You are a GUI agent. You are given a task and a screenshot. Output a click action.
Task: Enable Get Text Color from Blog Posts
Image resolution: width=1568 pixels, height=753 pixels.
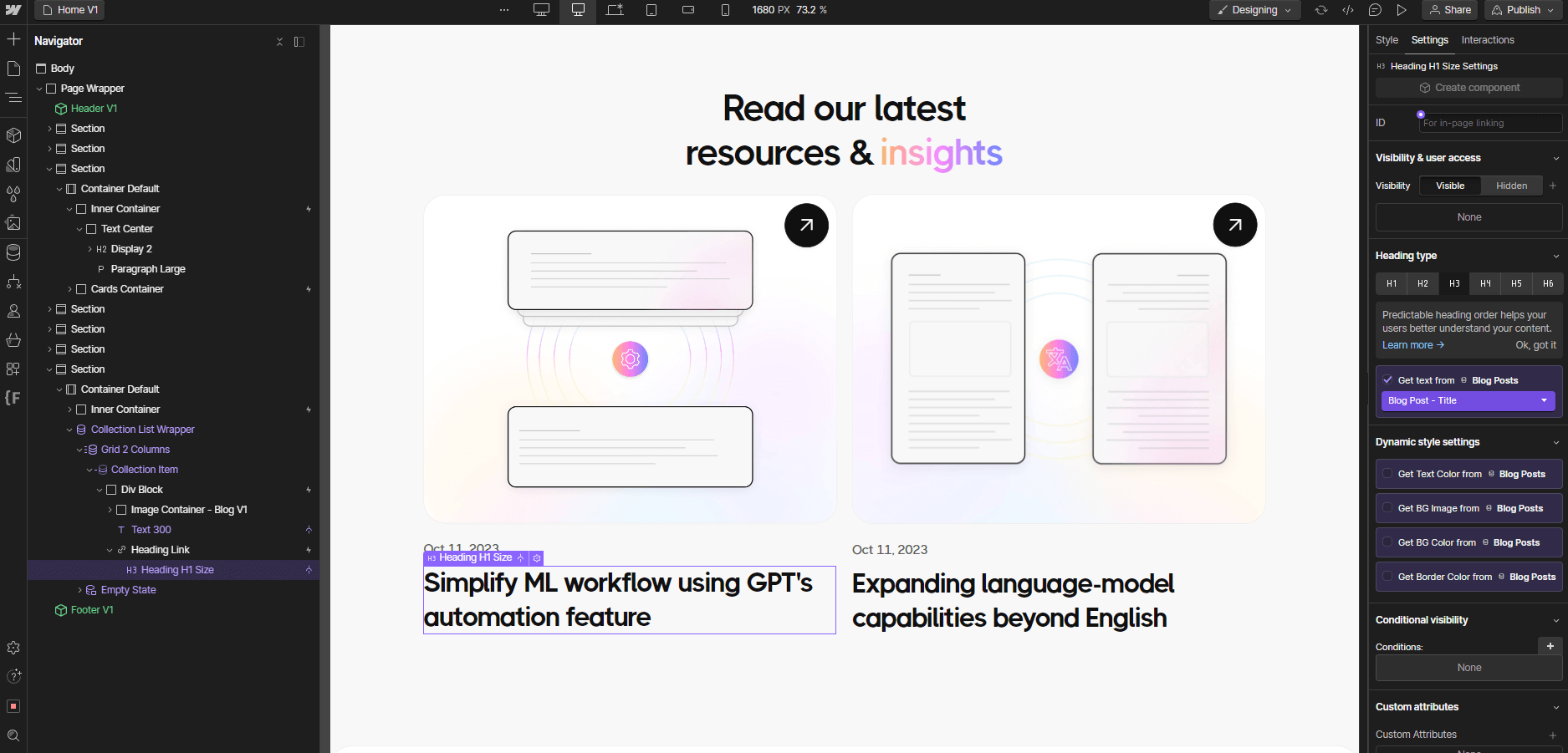pos(1388,474)
